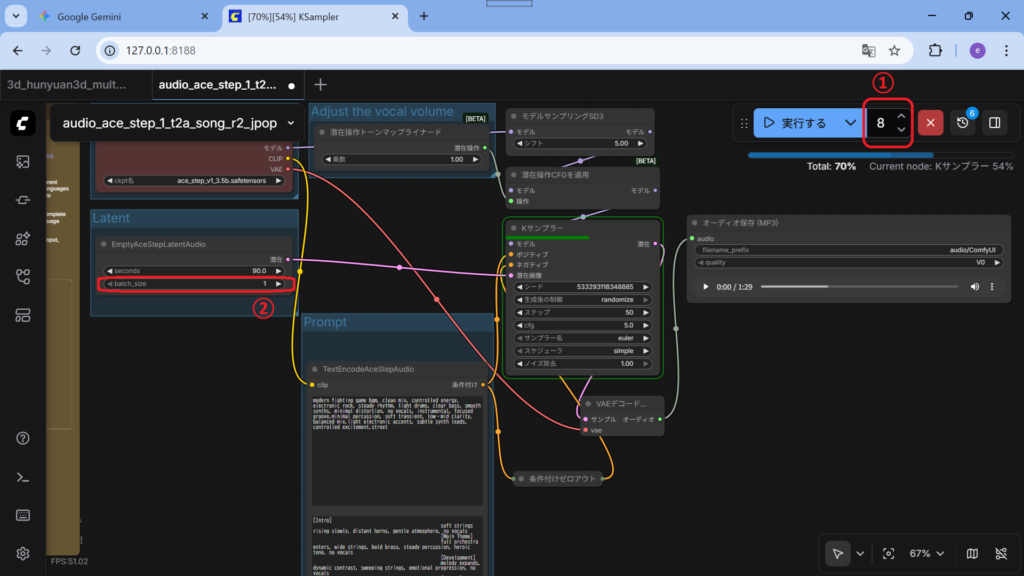Play the generated MP3 audio
1024x576 pixels.
(x=706, y=287)
